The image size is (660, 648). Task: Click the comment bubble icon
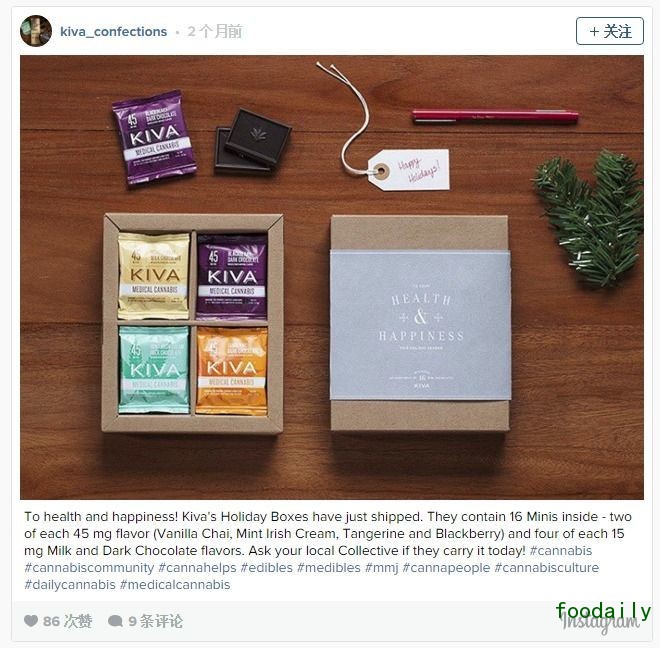coord(115,621)
